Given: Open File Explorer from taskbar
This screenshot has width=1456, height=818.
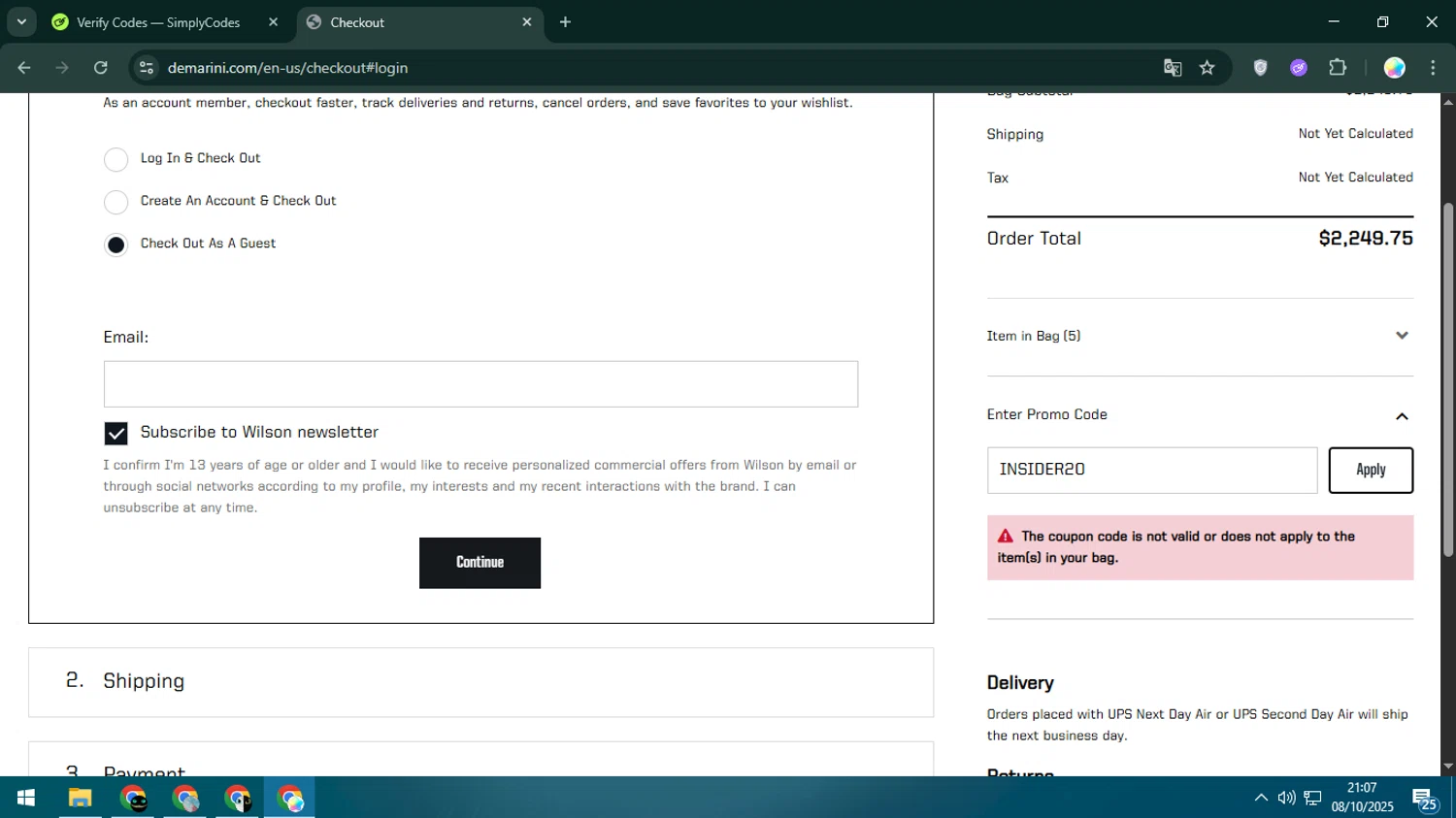Looking at the screenshot, I should click(x=80, y=798).
